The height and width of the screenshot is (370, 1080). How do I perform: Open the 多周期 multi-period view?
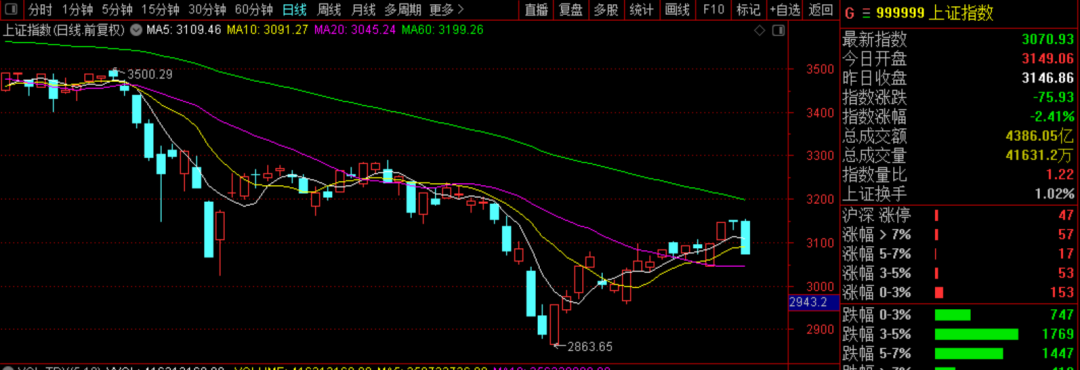pyautogui.click(x=402, y=10)
